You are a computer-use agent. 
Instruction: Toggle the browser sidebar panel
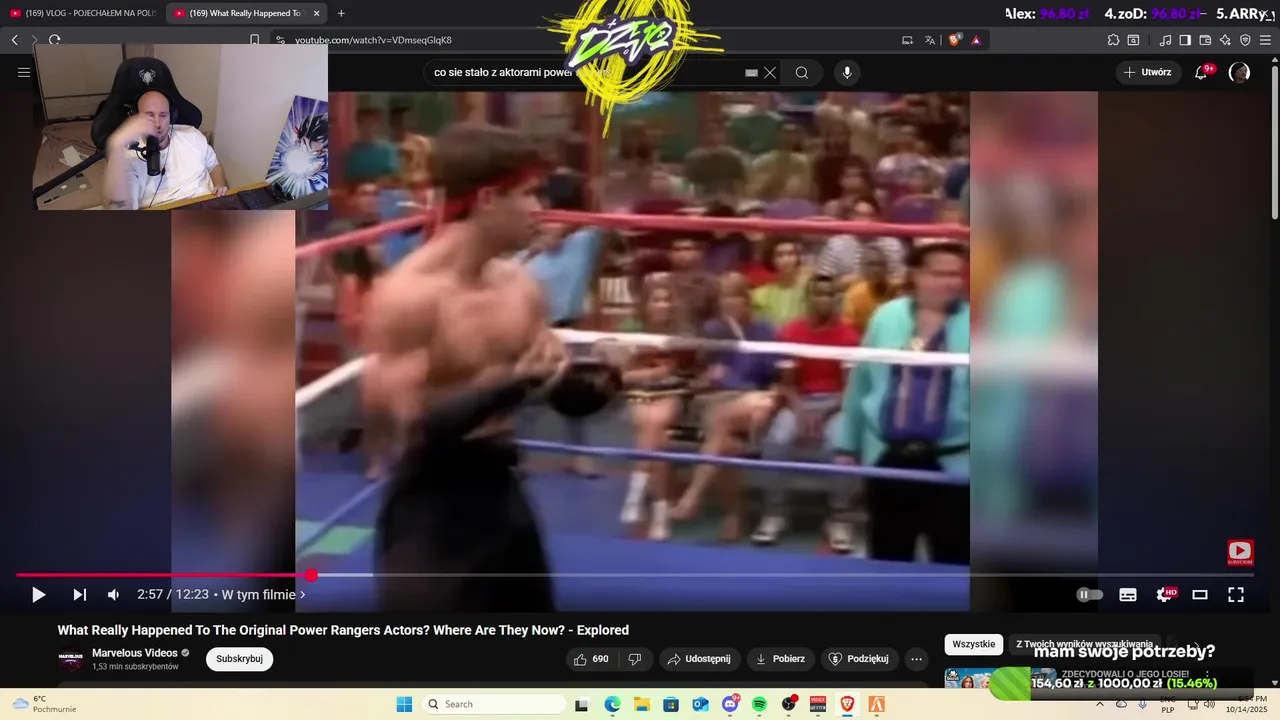point(1185,40)
